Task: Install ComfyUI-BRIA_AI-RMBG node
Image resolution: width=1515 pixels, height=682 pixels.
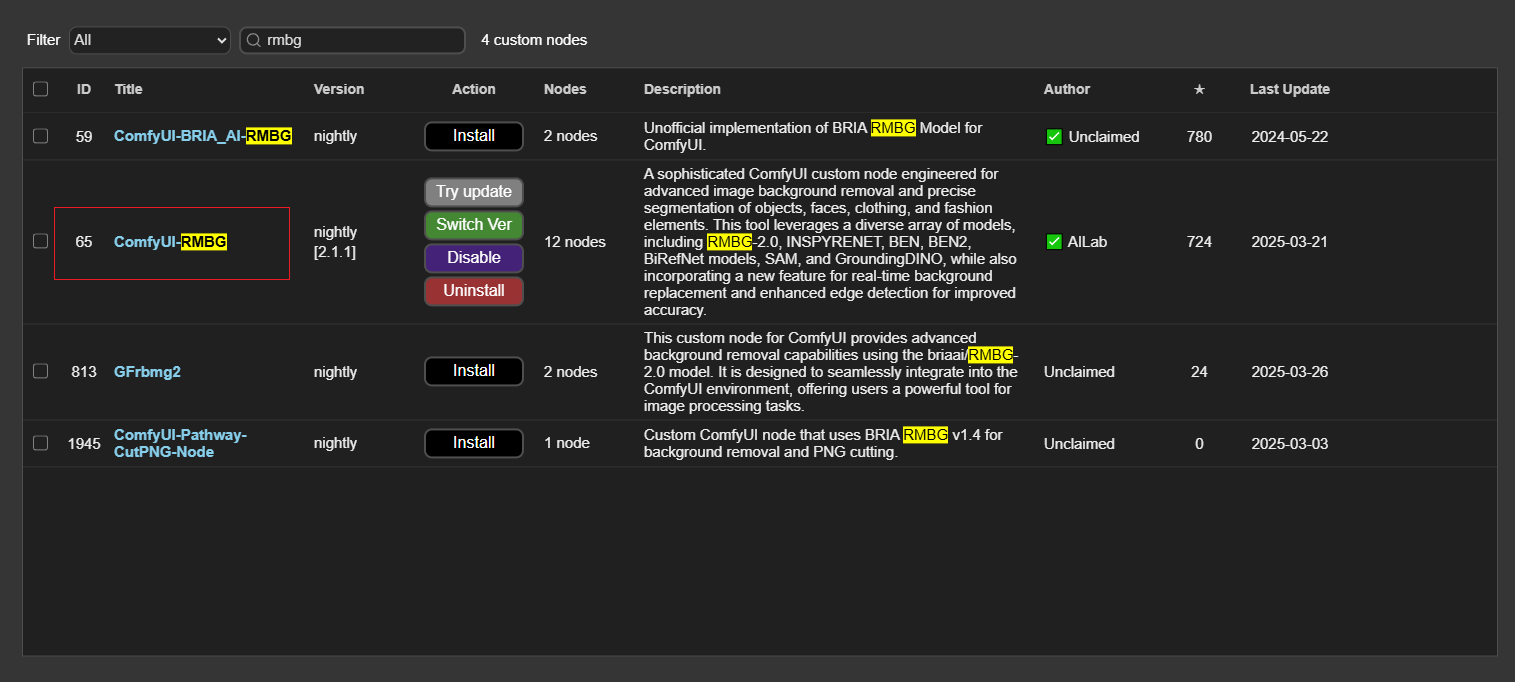Action: 473,136
